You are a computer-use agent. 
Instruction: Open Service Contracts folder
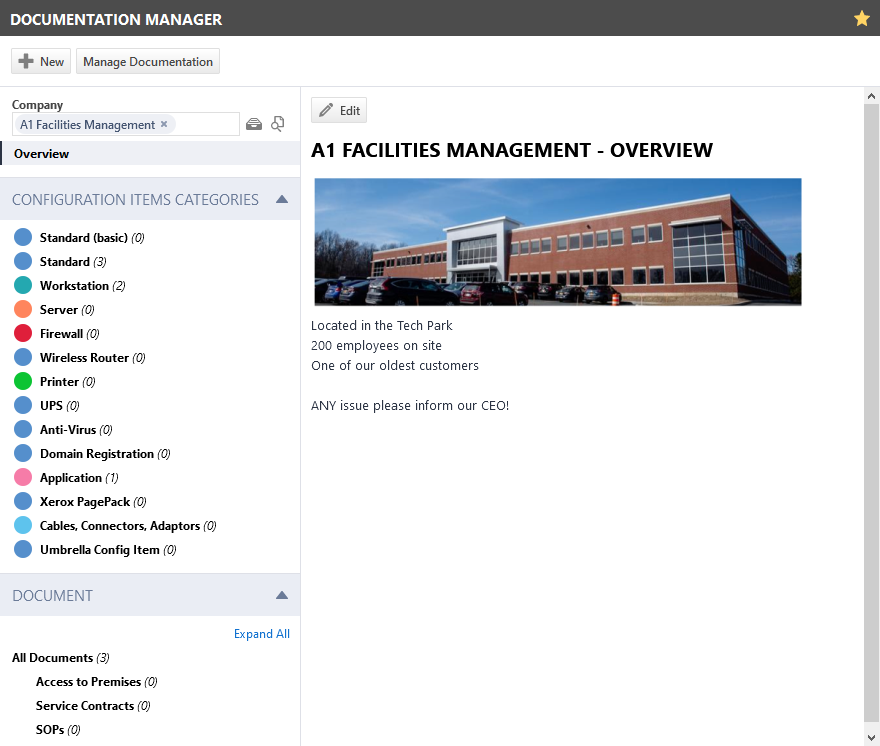pyautogui.click(x=93, y=706)
